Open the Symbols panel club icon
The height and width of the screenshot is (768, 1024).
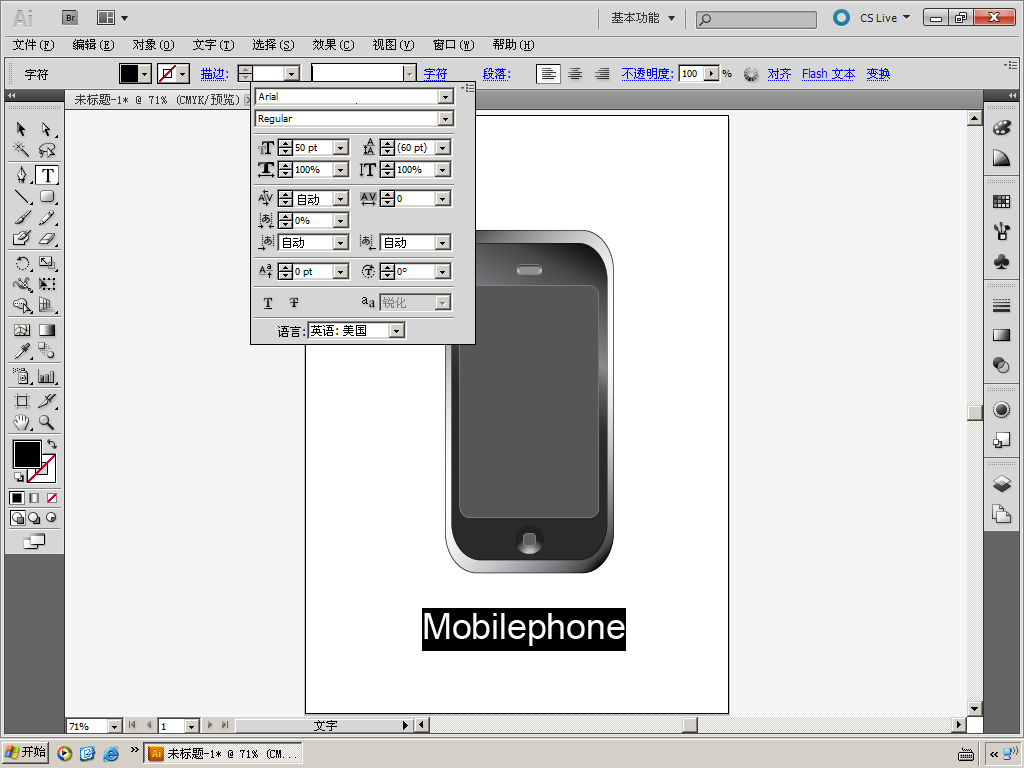coord(1001,260)
